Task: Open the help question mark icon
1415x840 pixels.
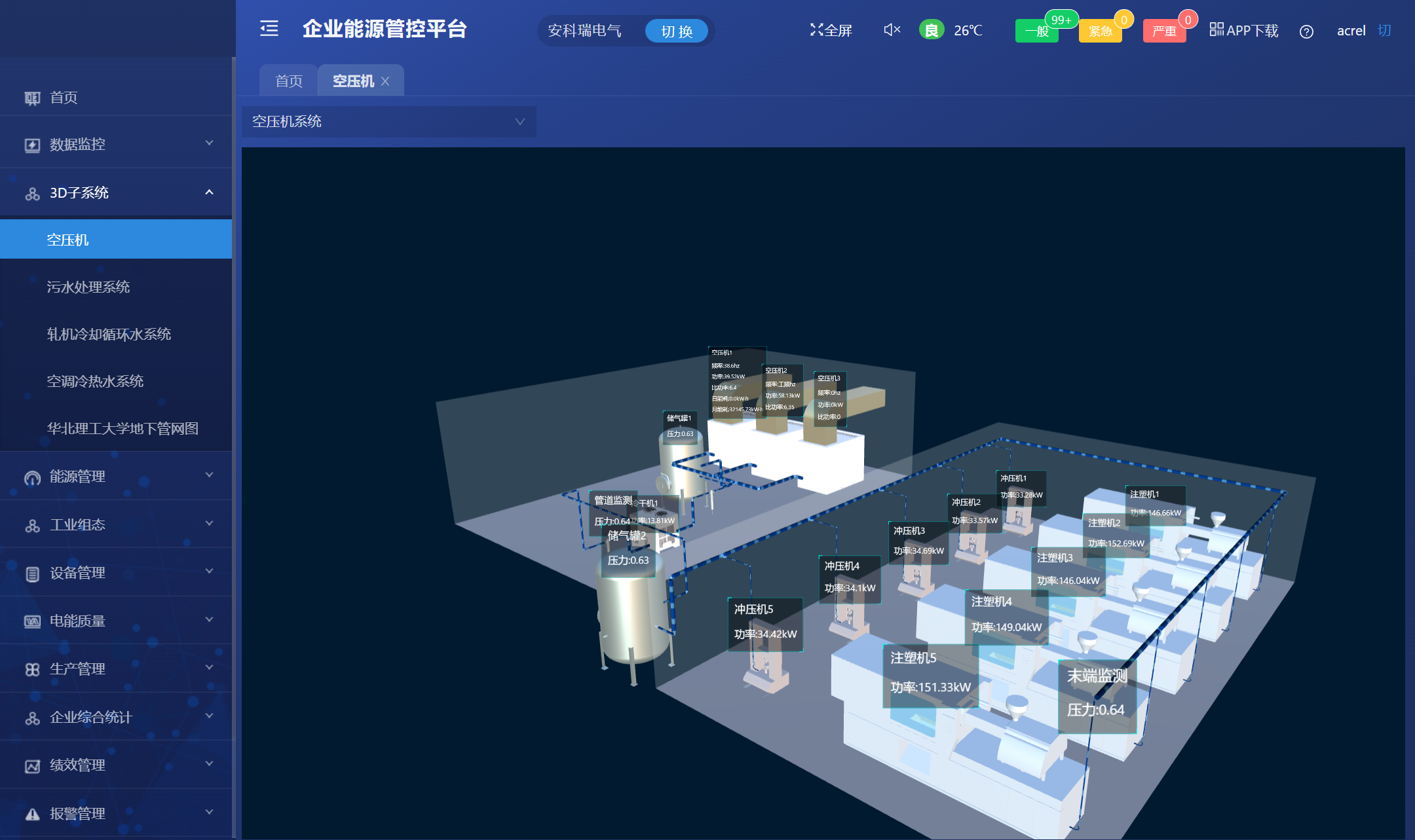Action: point(1306,31)
